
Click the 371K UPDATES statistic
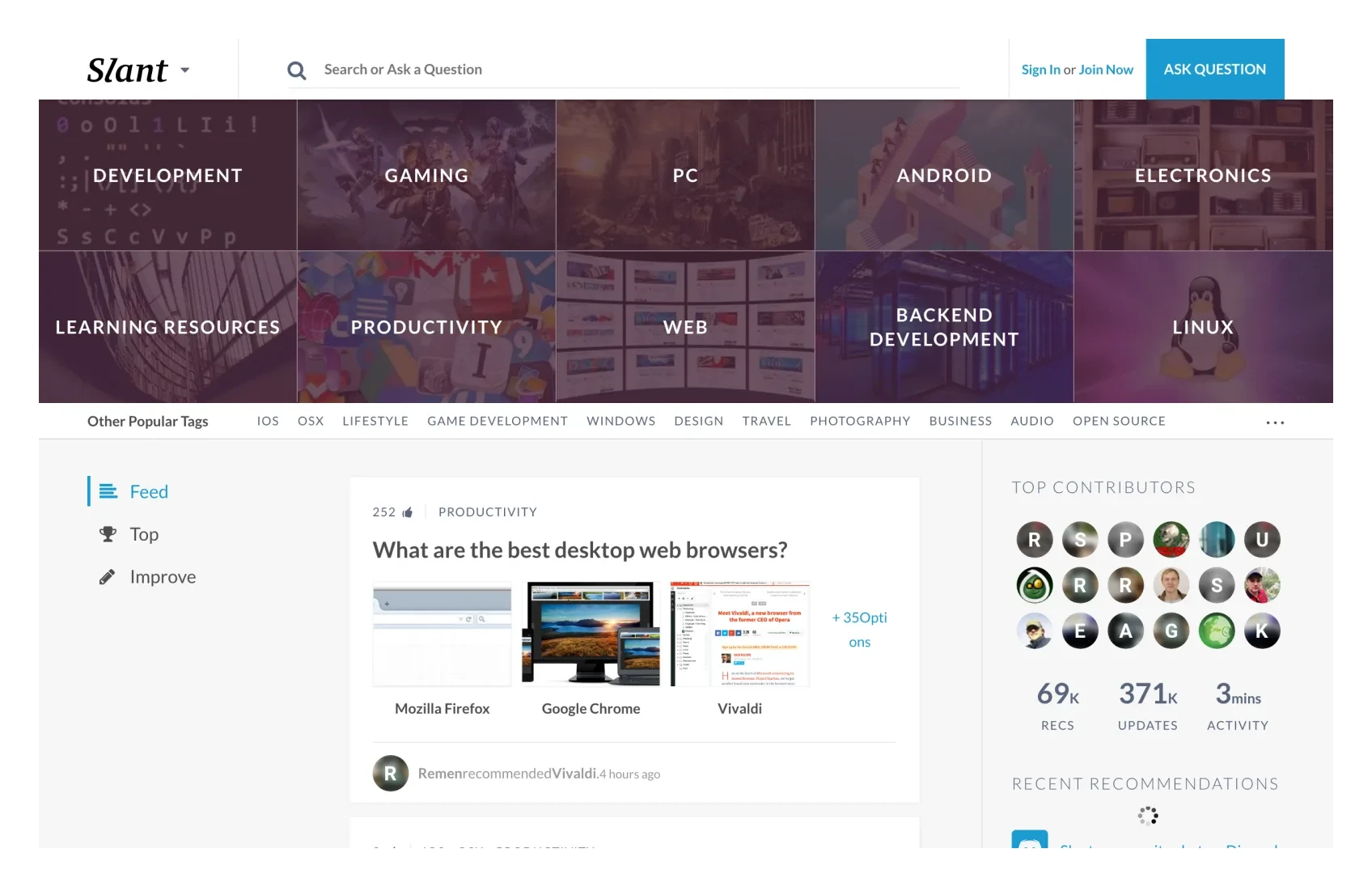[x=1148, y=706]
